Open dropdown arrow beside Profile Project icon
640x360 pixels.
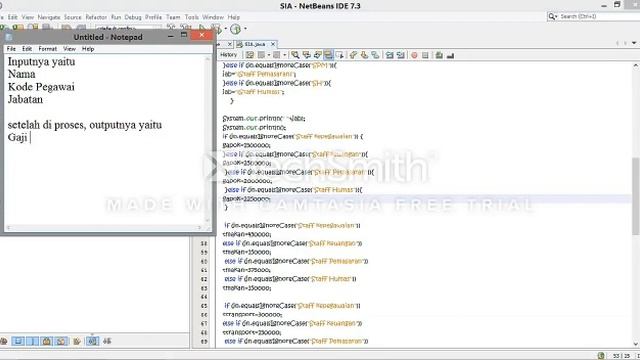(x=245, y=29)
